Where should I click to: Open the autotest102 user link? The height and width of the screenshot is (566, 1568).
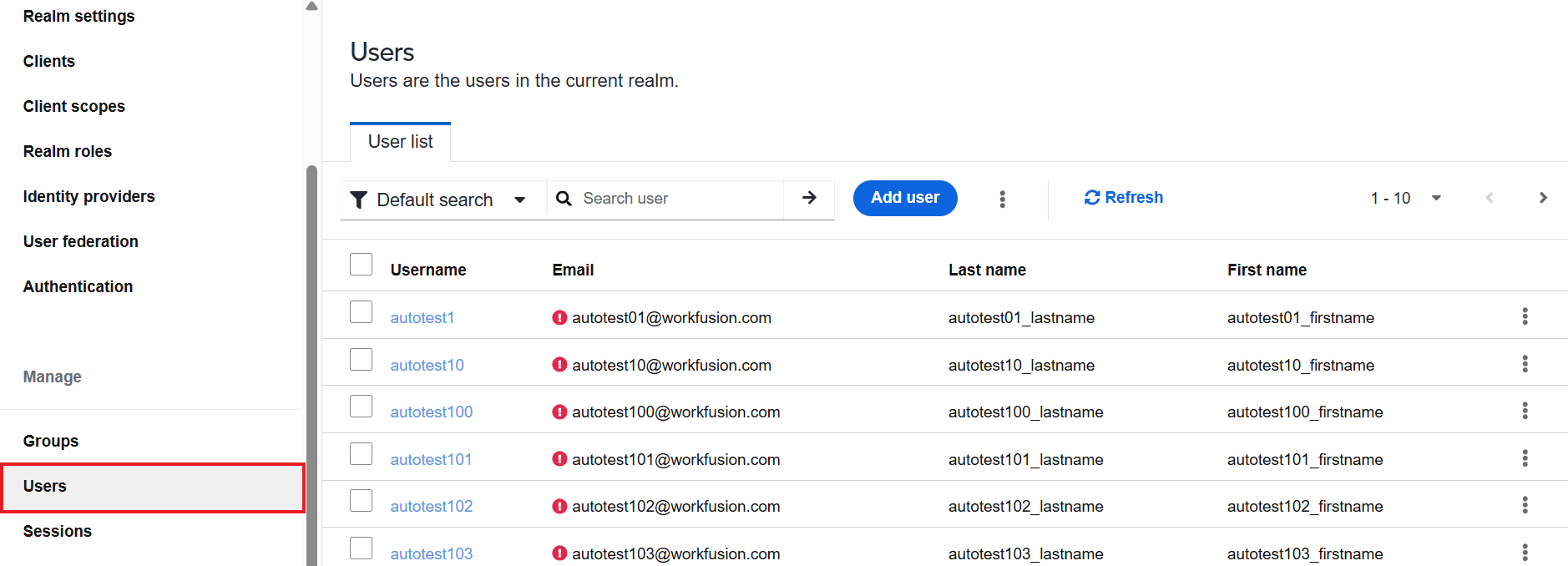(432, 506)
